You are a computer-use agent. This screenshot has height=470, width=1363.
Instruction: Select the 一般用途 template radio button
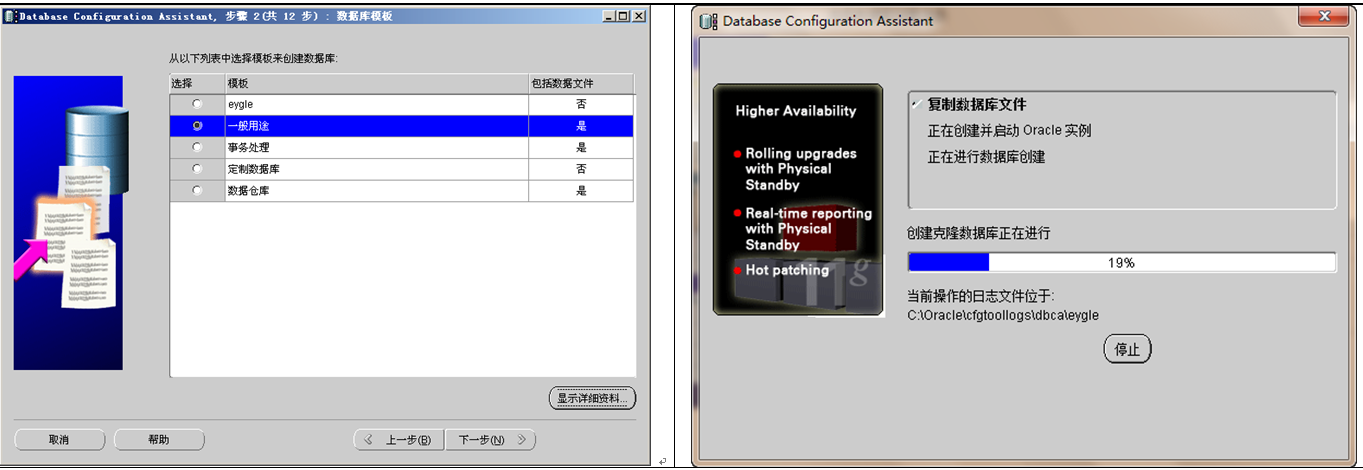[197, 126]
